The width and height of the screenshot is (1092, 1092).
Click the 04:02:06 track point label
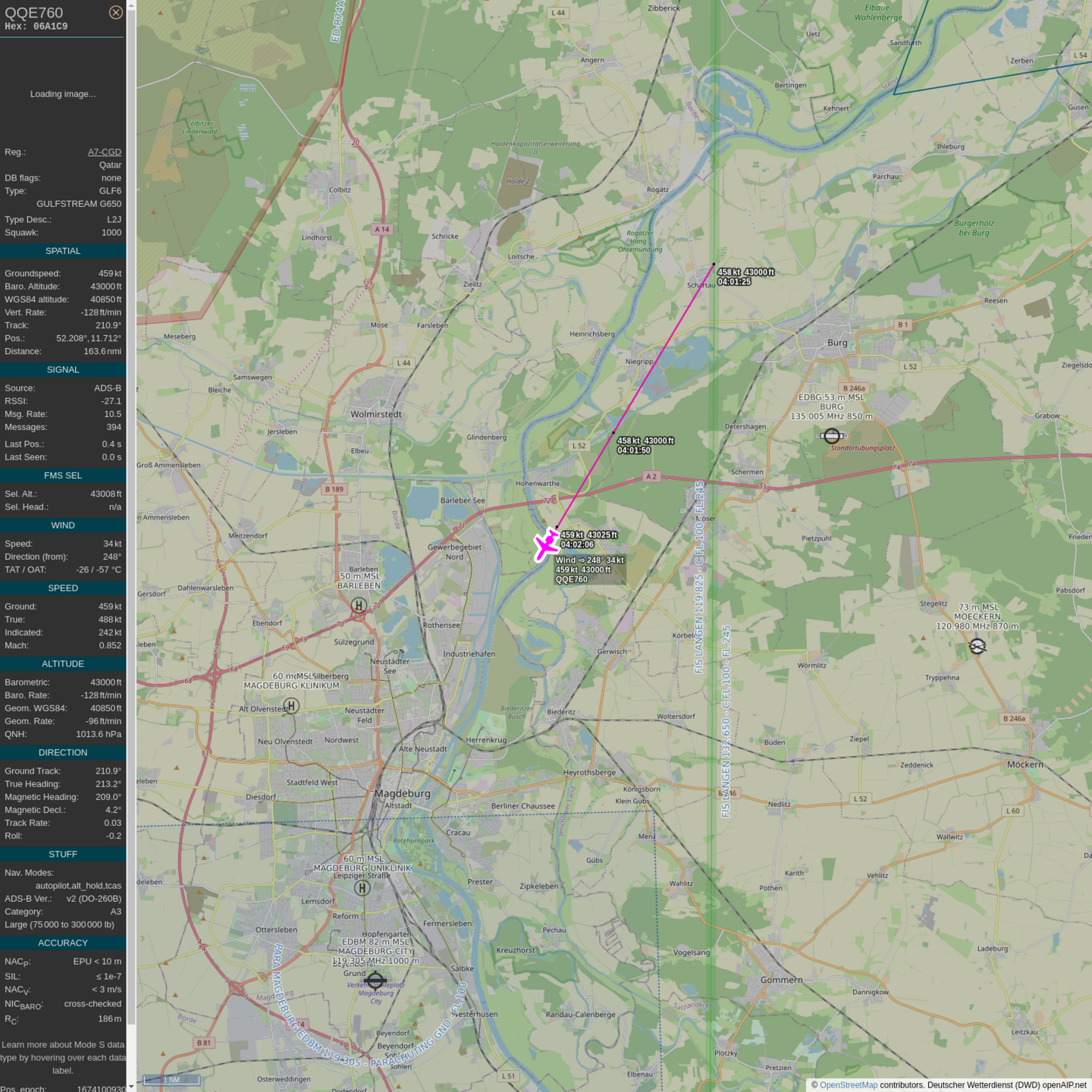click(x=577, y=544)
